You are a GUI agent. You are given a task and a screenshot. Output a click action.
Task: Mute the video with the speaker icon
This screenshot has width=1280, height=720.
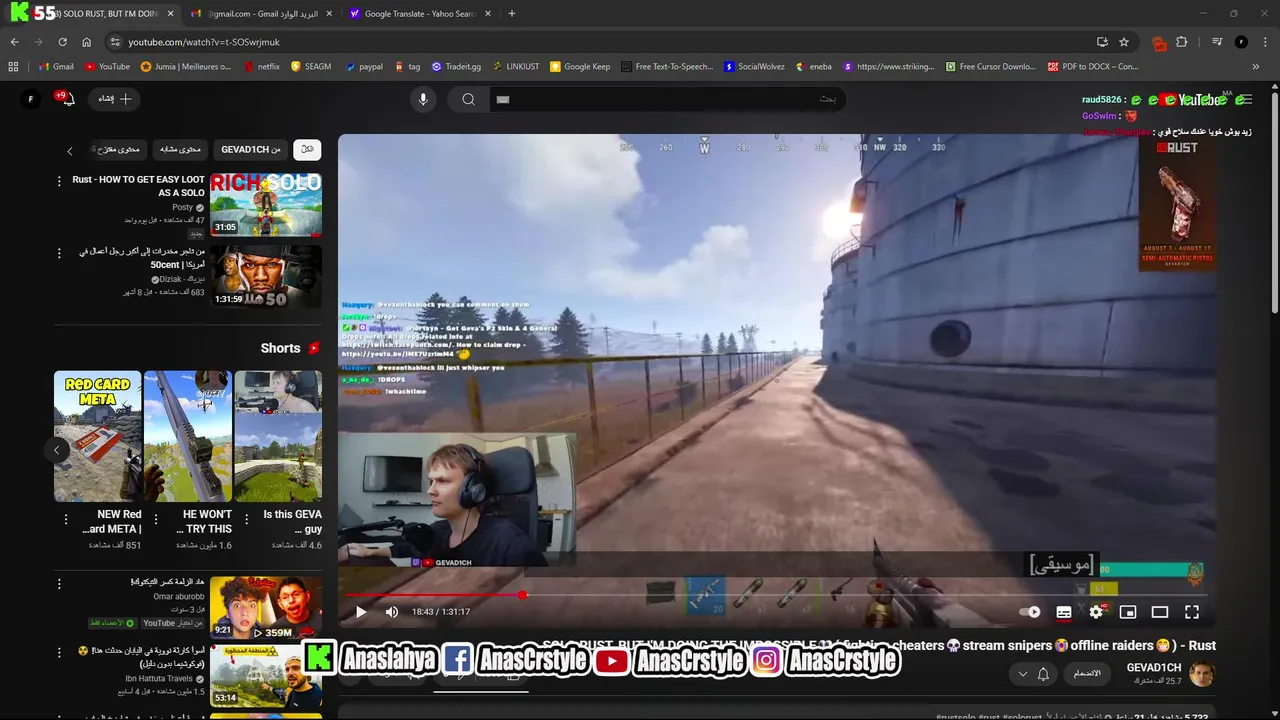coord(392,612)
